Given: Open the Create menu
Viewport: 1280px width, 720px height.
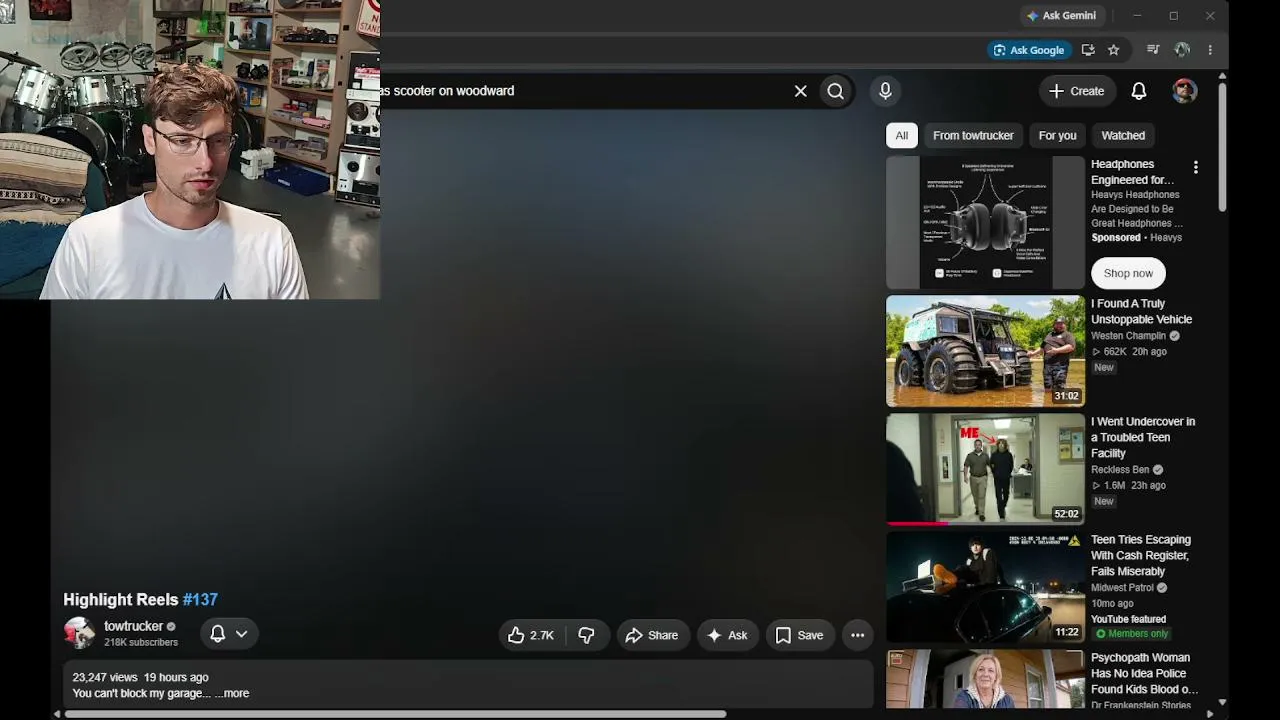Looking at the screenshot, I should 1076,91.
